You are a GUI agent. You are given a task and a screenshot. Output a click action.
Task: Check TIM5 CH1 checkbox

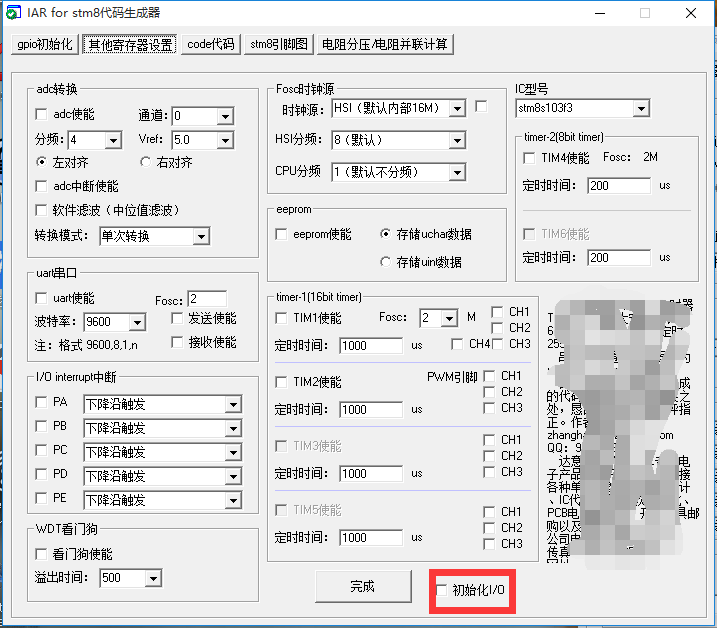489,512
